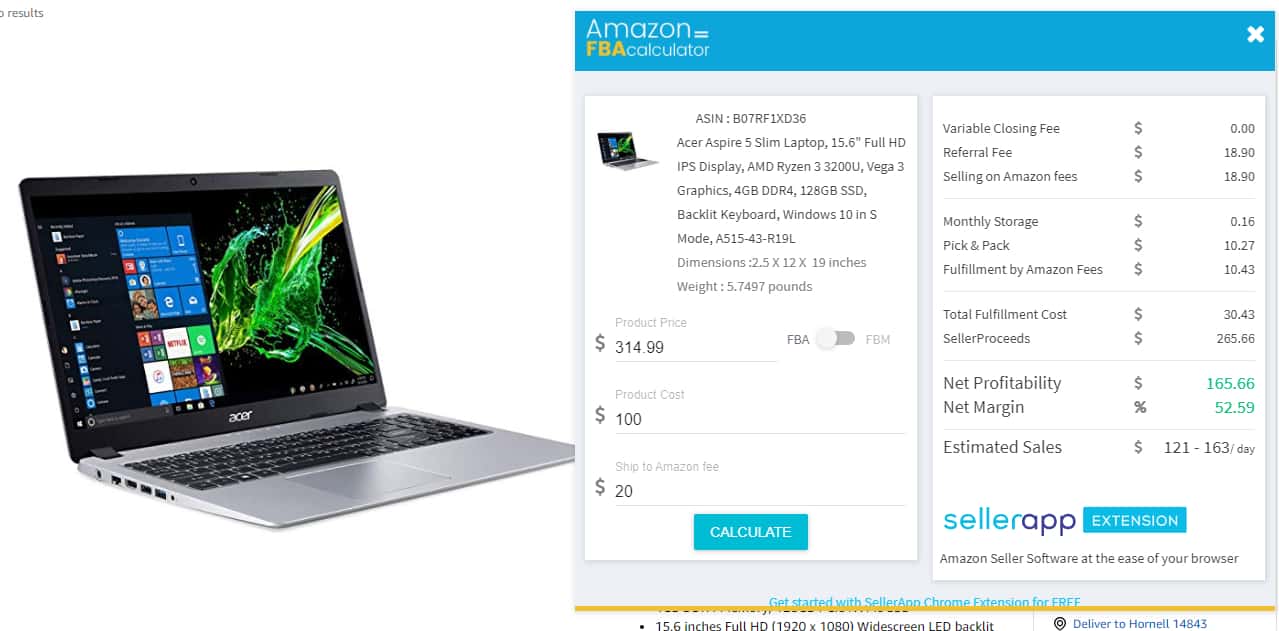Click the delivery location pin icon
The width and height of the screenshot is (1279, 631).
click(1060, 623)
